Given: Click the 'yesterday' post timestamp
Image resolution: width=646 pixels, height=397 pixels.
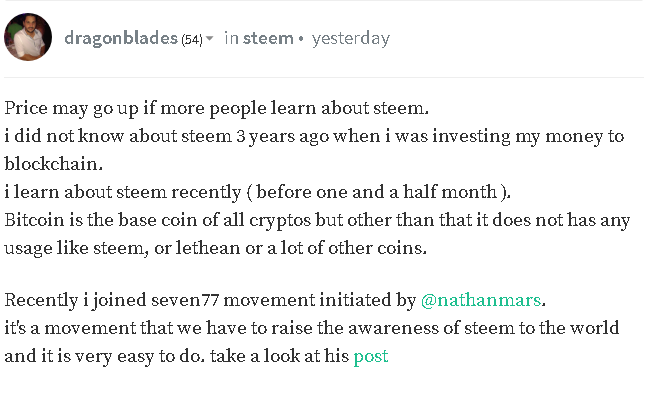Looking at the screenshot, I should [x=351, y=39].
